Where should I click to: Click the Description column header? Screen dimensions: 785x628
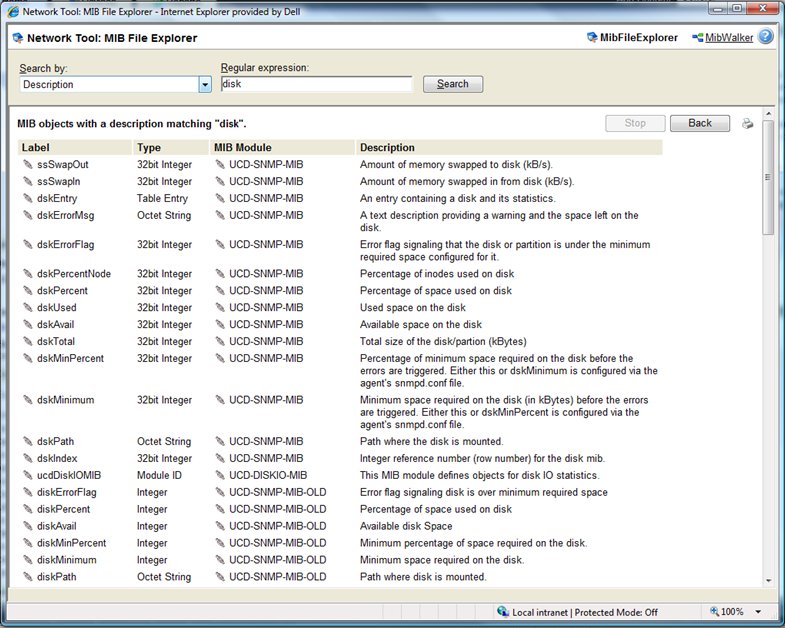coord(387,148)
